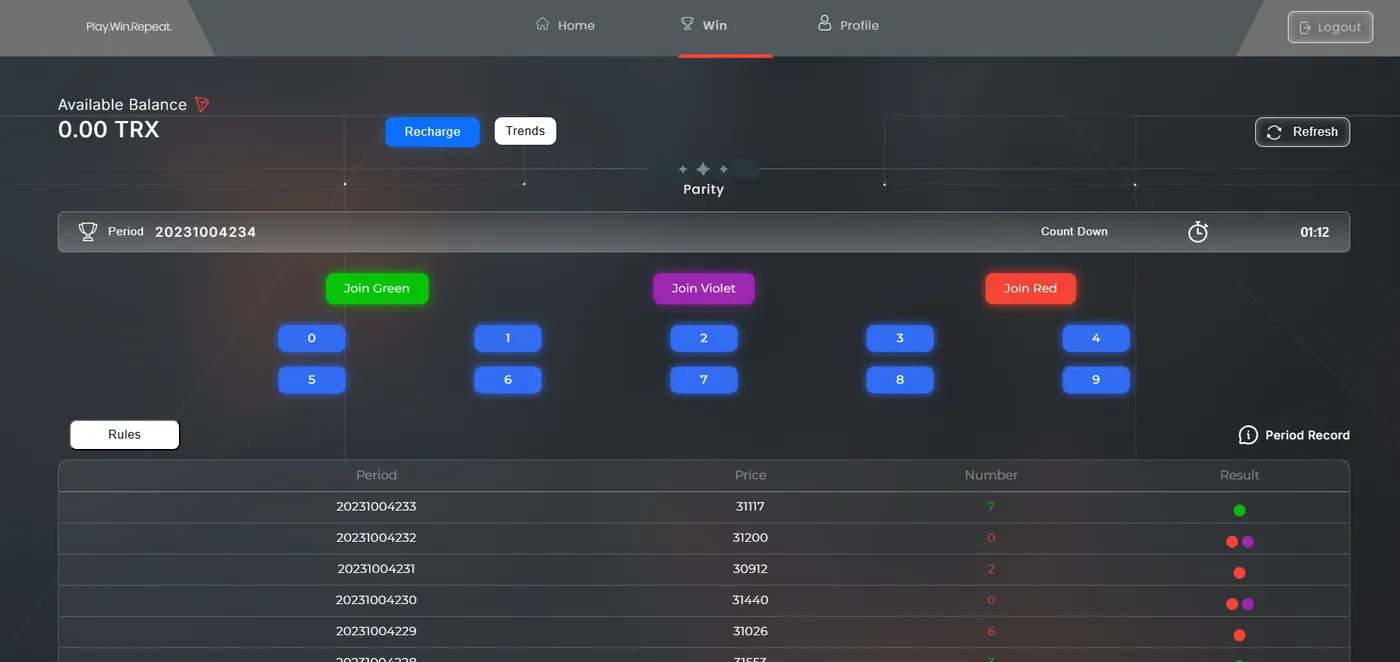Switch to the Win tab
This screenshot has width=1400, height=662.
[703, 25]
